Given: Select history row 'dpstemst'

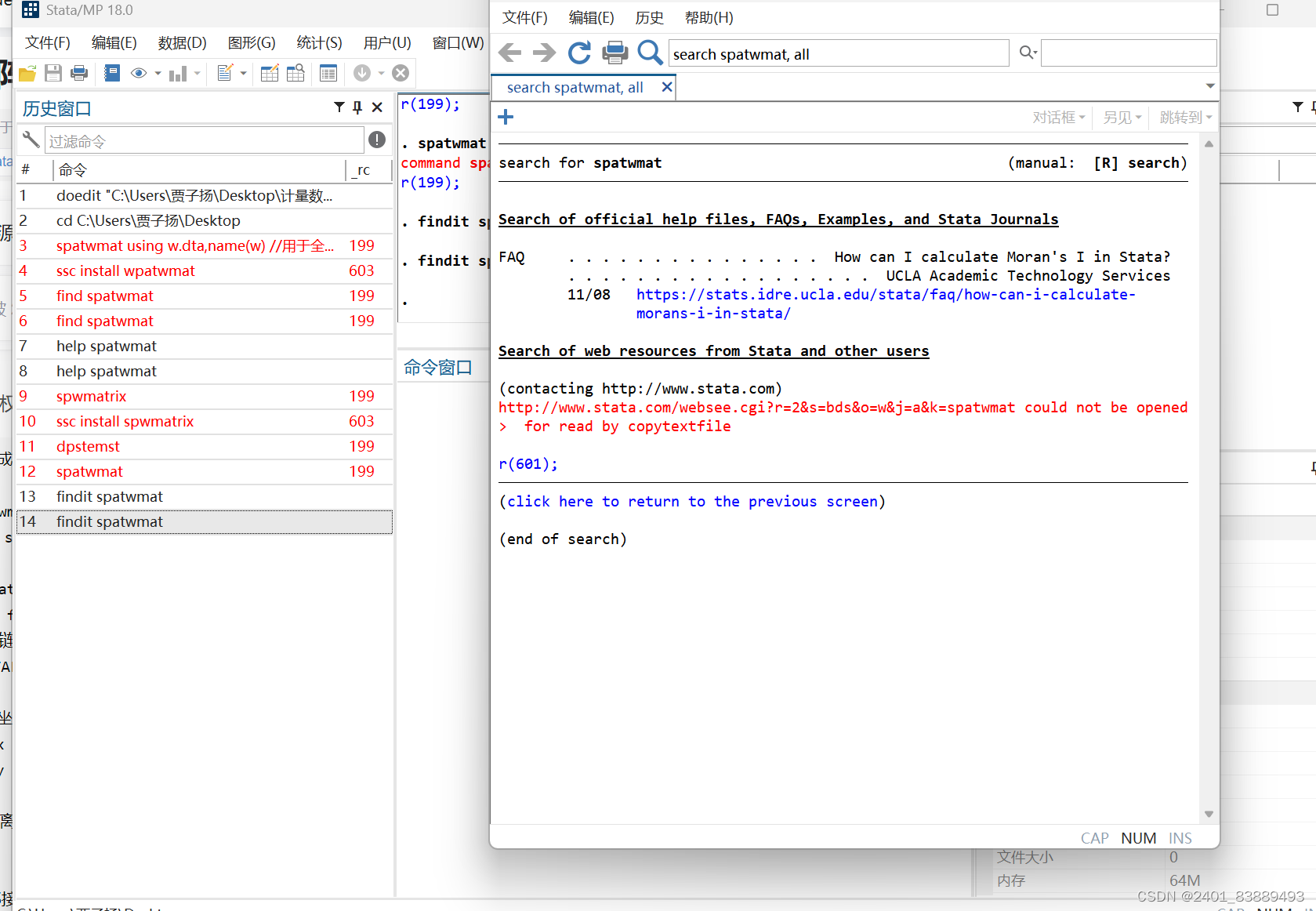Looking at the screenshot, I should [x=205, y=446].
